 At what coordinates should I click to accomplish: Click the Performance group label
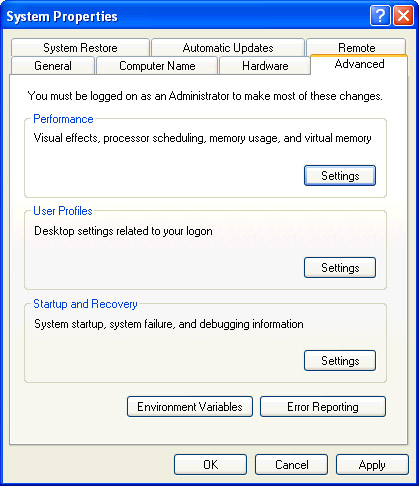[63, 119]
